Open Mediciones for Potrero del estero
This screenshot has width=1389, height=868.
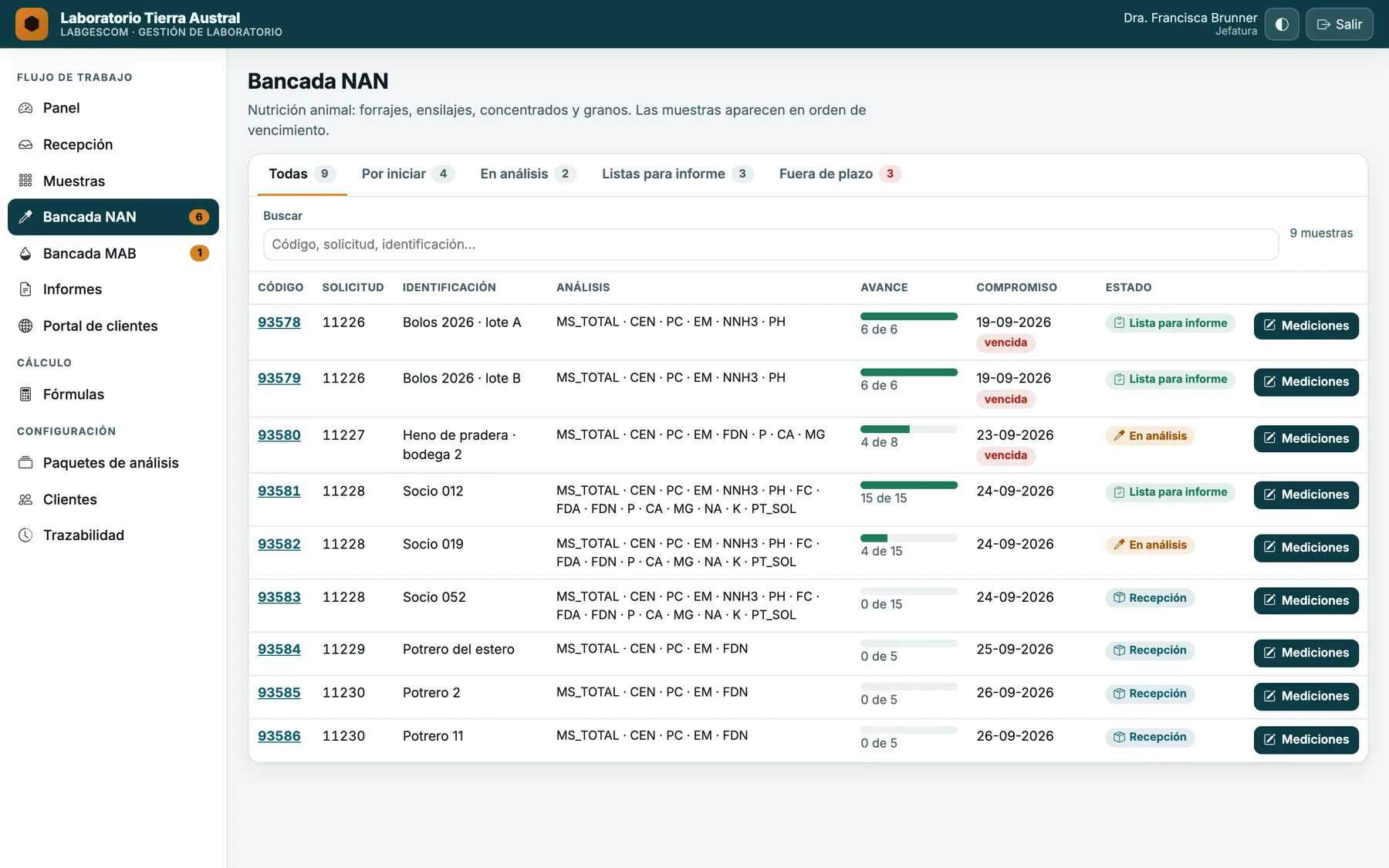[1306, 653]
